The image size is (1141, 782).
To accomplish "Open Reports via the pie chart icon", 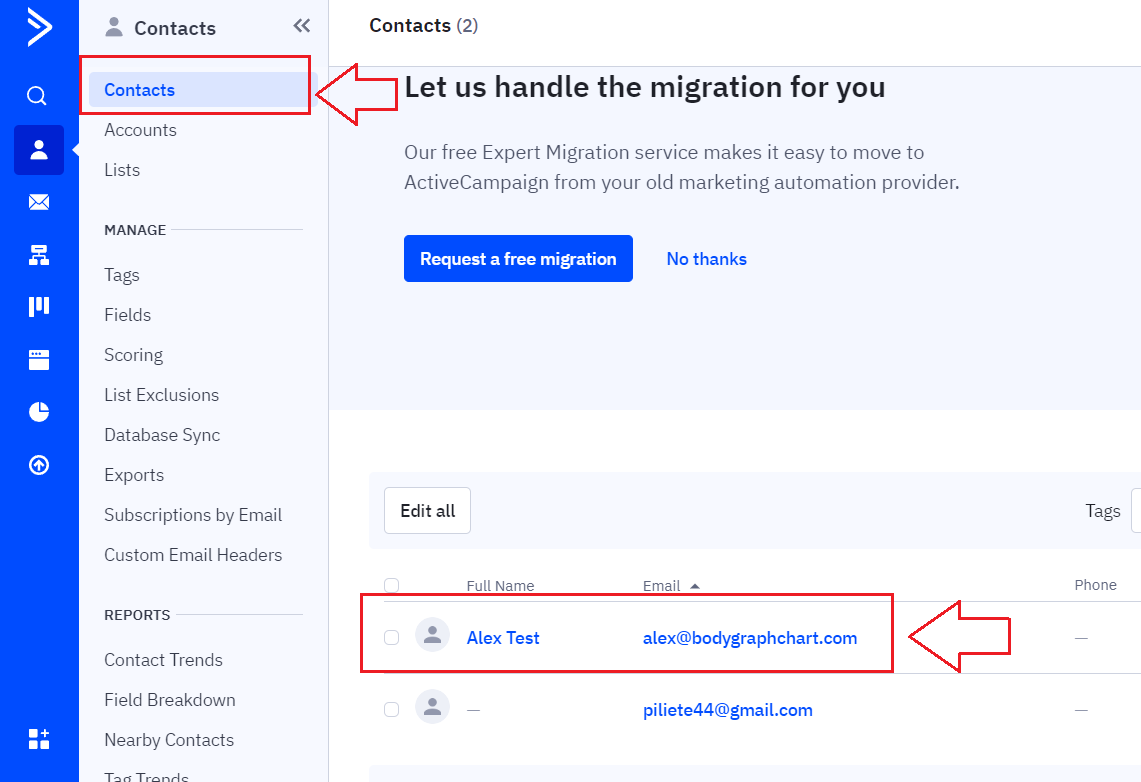I will tap(39, 412).
